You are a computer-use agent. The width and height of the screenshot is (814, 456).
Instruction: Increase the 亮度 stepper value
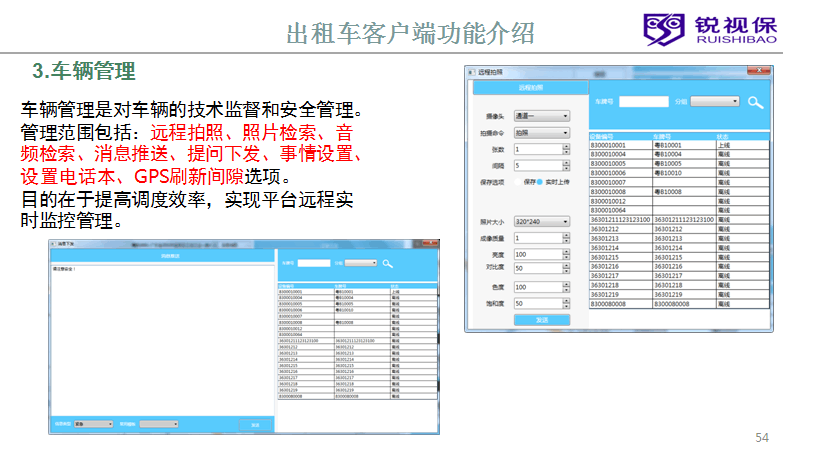566,252
